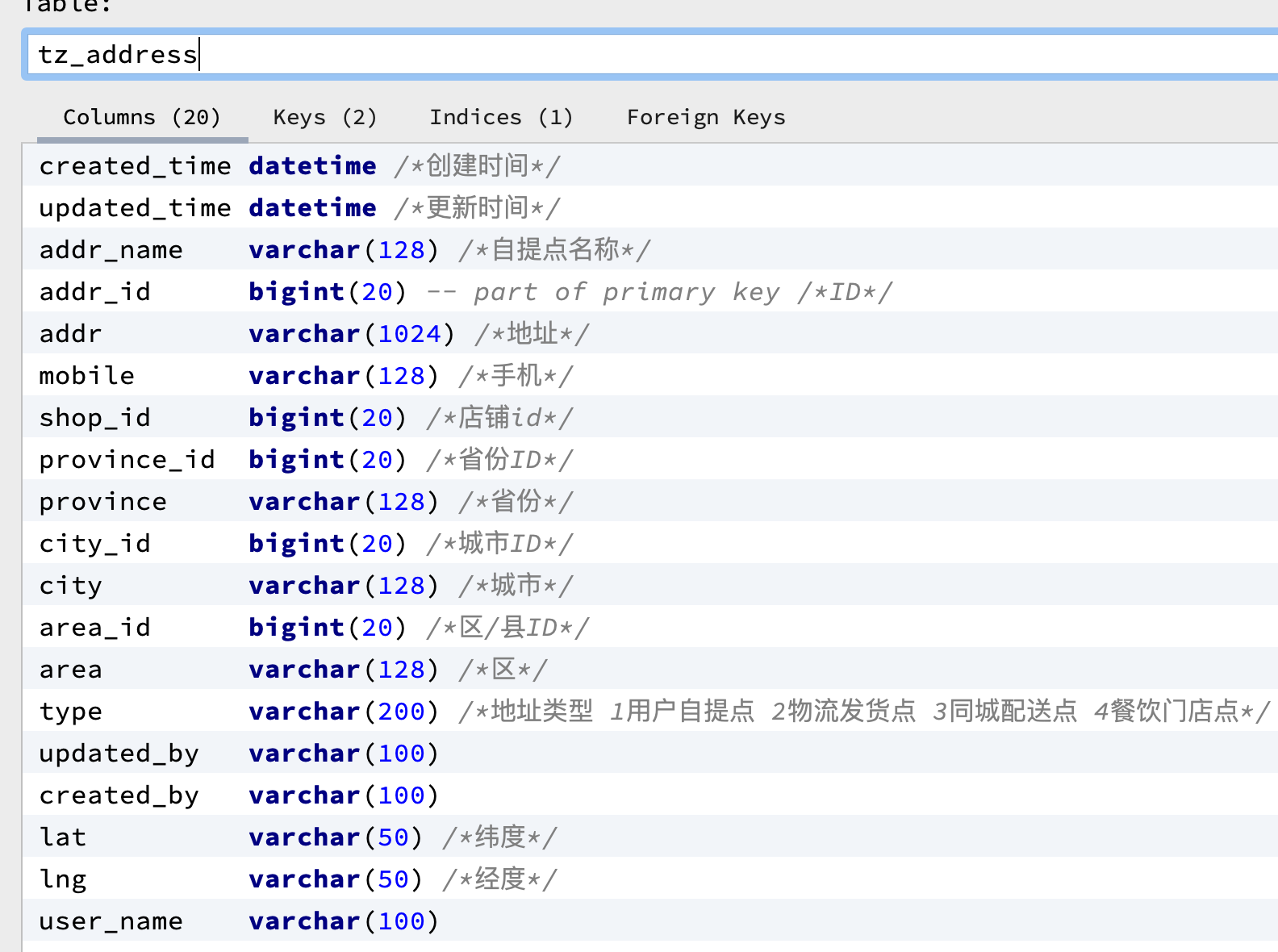Select the updated_time column row
The height and width of the screenshot is (952, 1278).
tap(650, 207)
